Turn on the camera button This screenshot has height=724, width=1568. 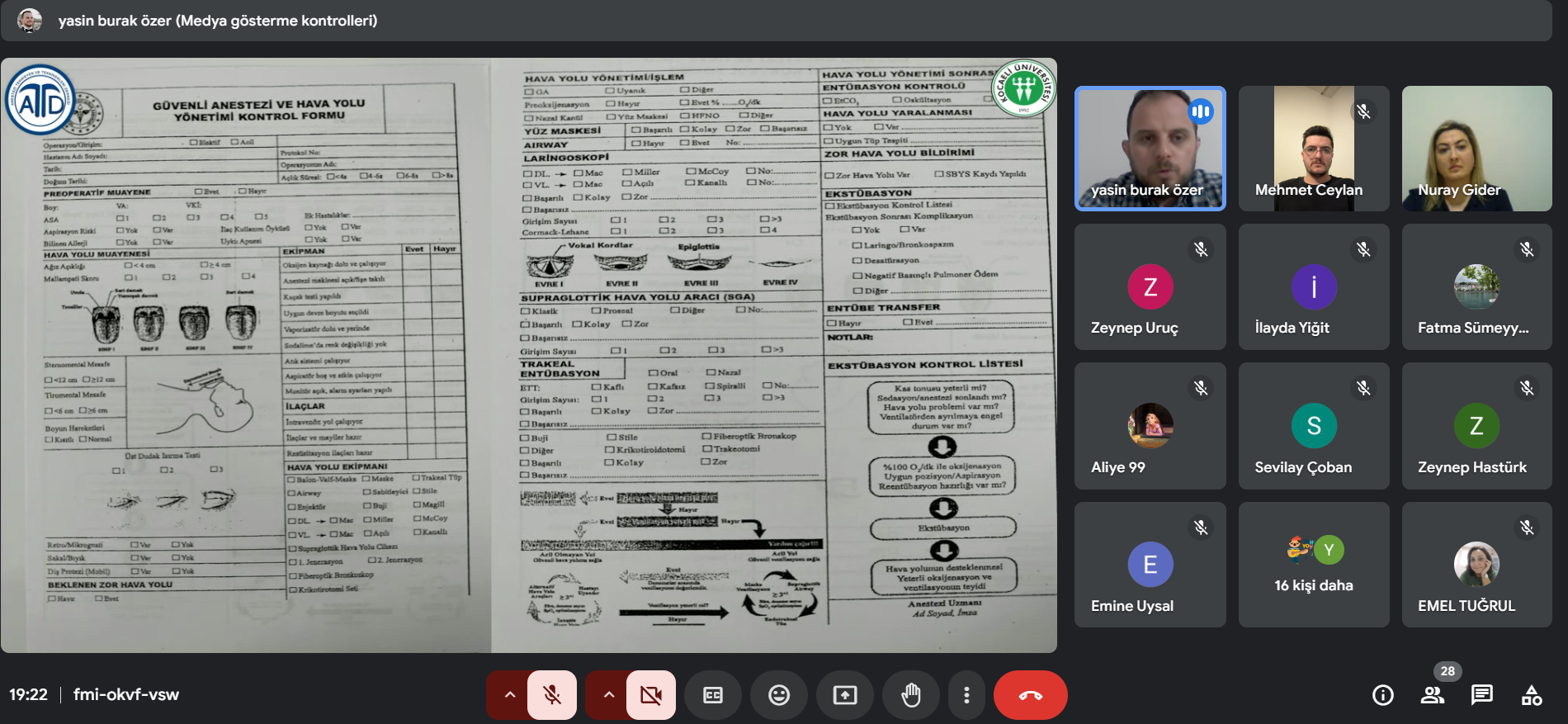tap(651, 695)
